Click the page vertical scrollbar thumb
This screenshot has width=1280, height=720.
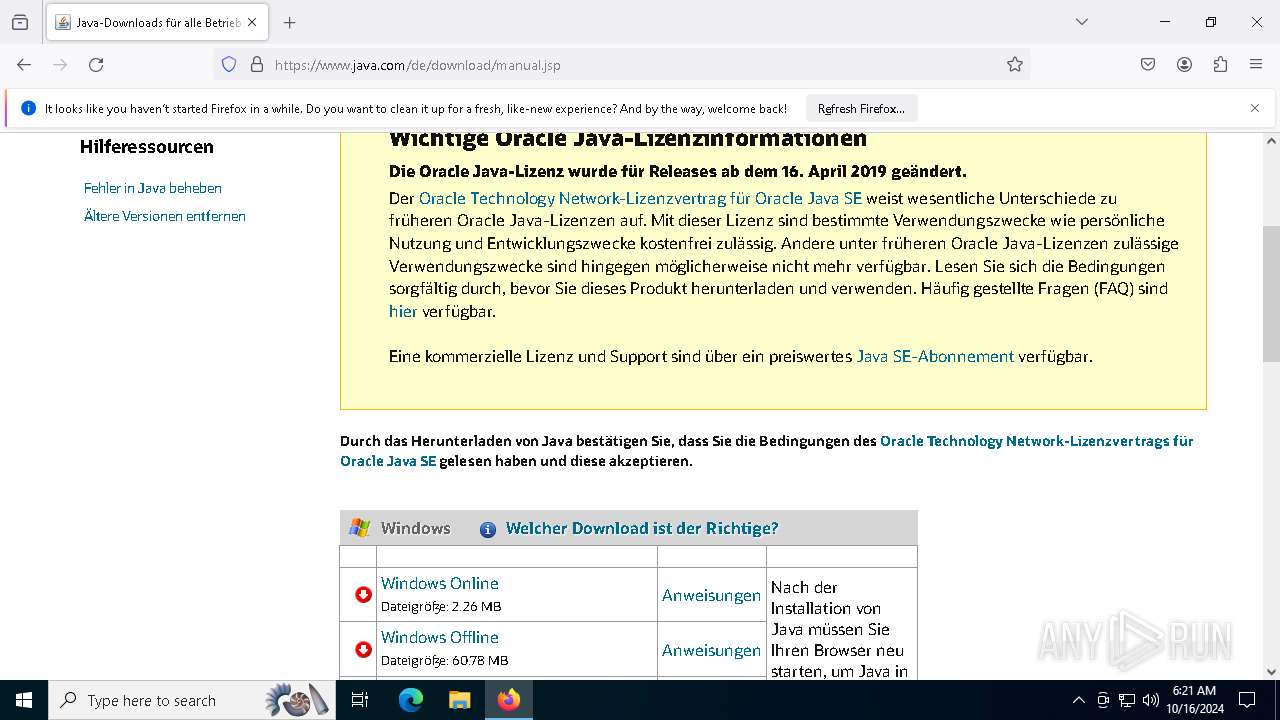tap(1271, 294)
